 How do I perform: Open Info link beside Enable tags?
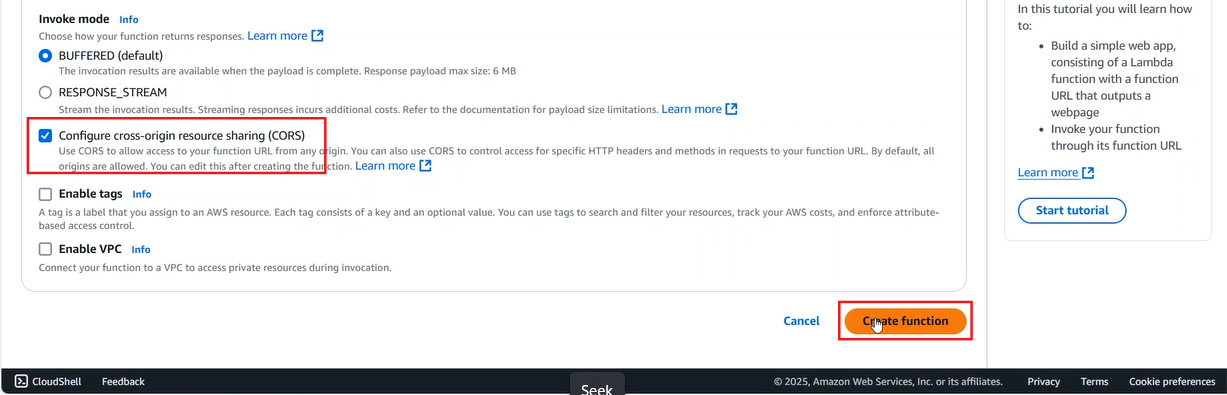coord(142,194)
